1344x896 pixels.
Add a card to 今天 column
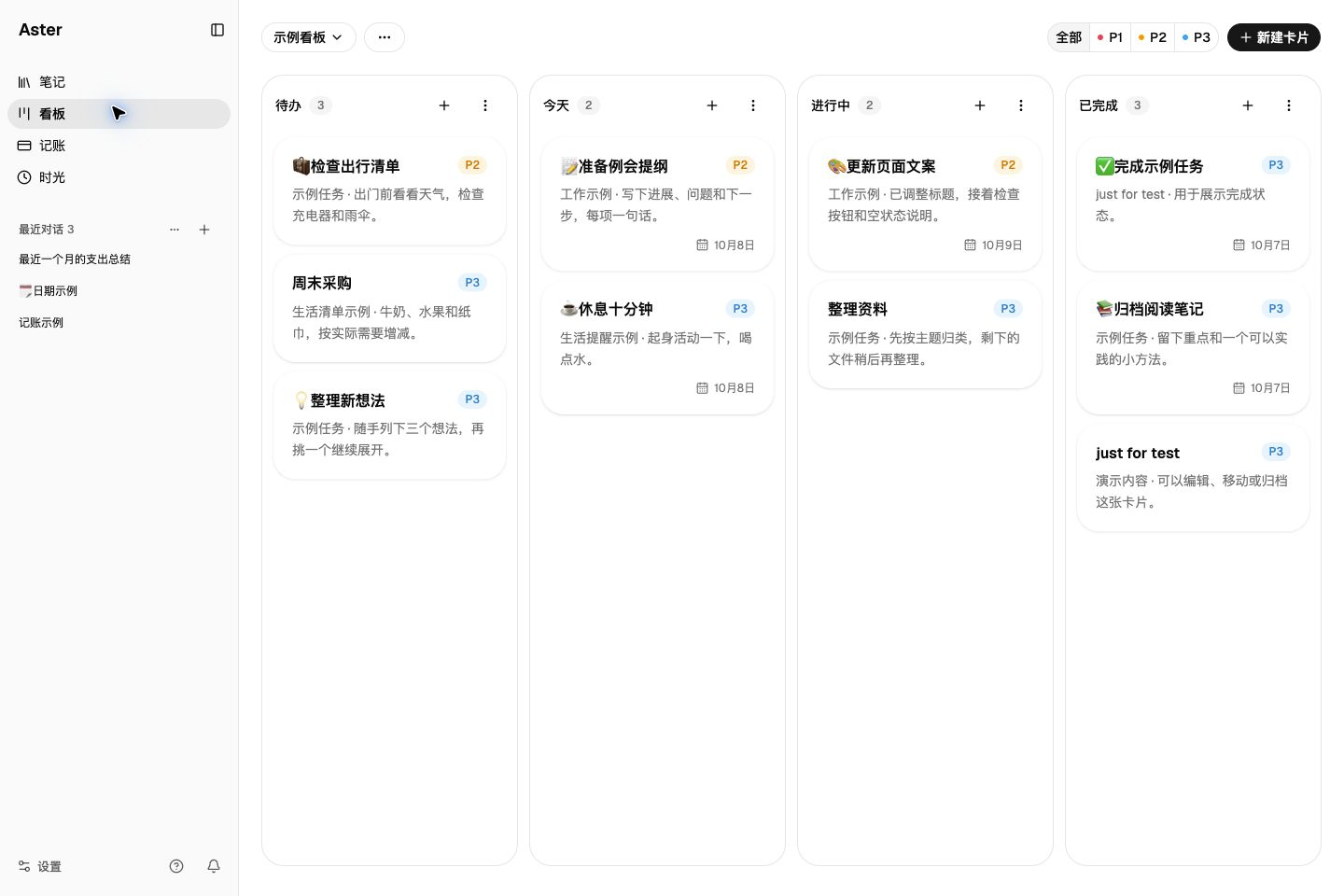point(712,105)
